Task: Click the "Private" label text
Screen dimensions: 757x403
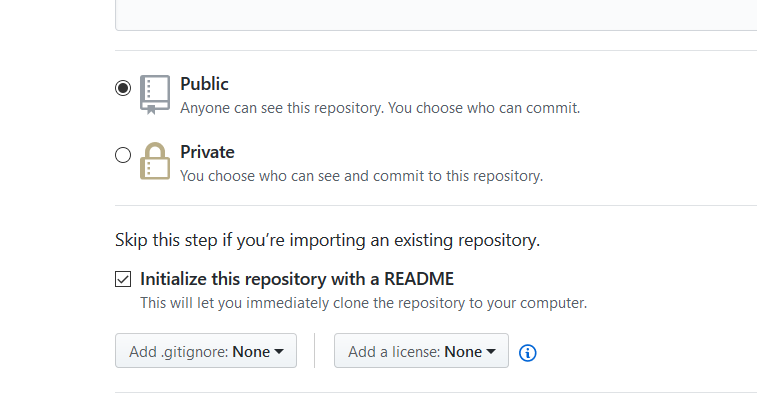Action: pyautogui.click(x=207, y=152)
